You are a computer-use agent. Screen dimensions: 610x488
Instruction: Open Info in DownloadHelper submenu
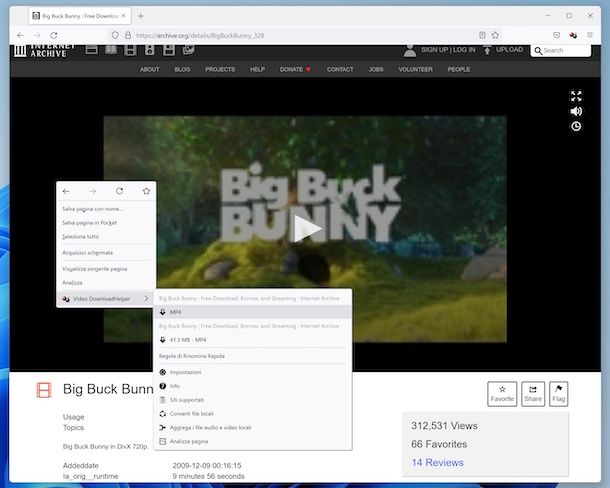[253, 386]
